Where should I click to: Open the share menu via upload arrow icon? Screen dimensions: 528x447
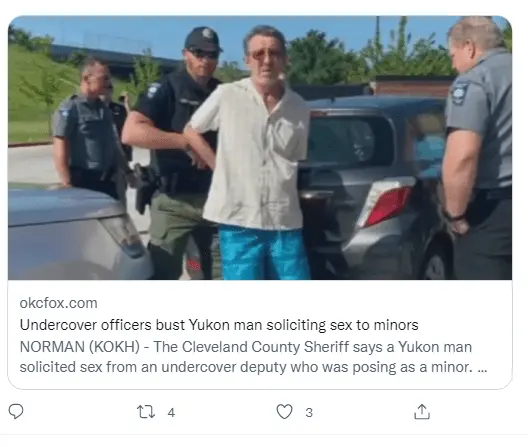[x=422, y=412]
